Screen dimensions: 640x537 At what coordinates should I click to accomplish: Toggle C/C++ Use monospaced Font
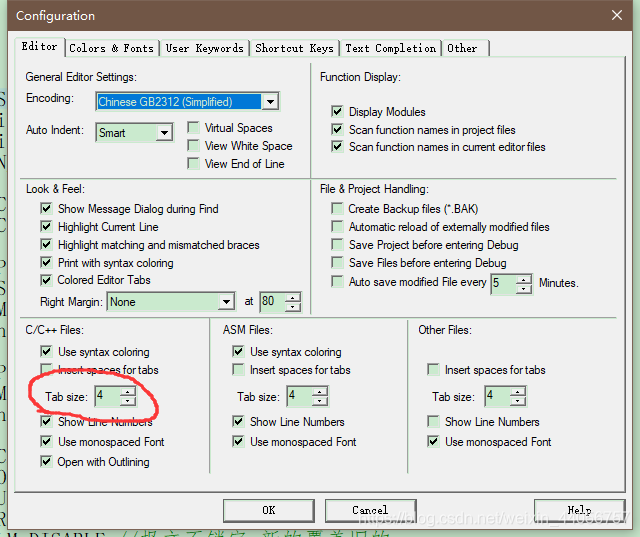pos(46,441)
